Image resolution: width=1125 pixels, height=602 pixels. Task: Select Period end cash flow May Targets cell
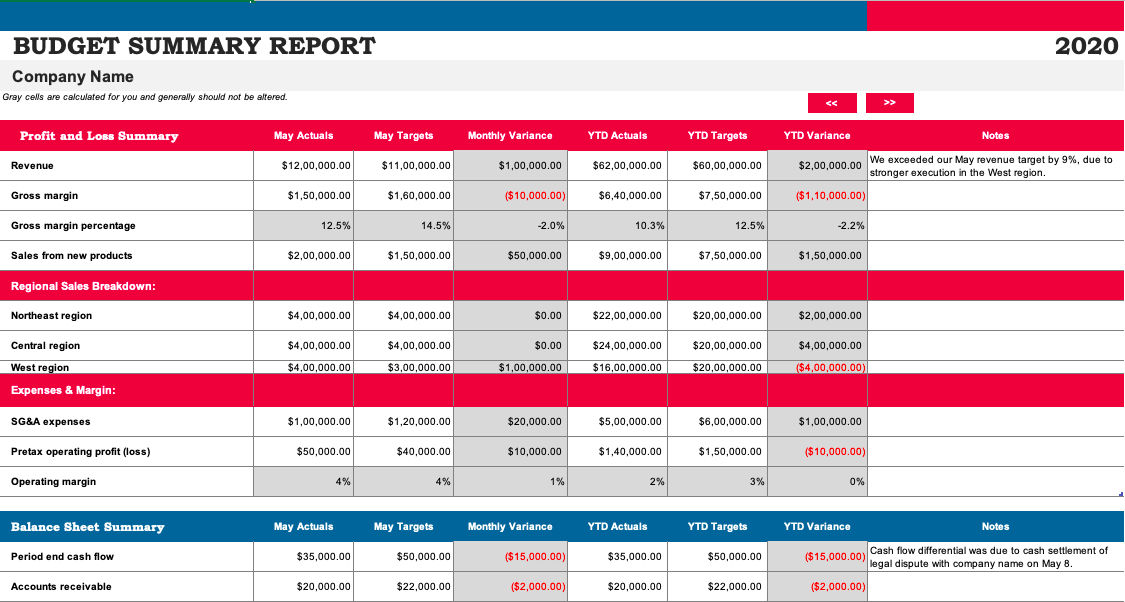tap(403, 557)
